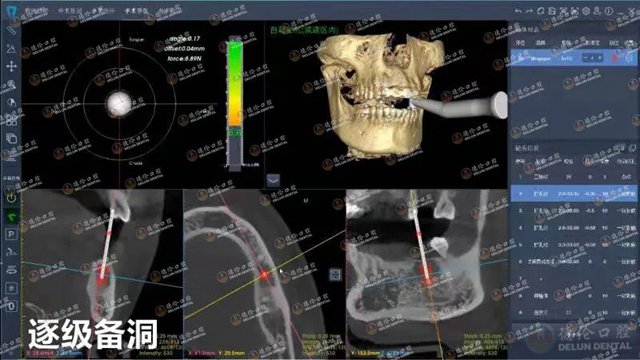Open the settings gear in top toolbar

(586, 11)
